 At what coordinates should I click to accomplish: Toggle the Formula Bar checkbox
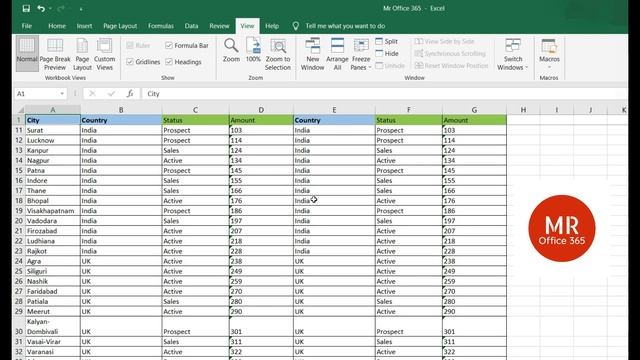point(169,45)
